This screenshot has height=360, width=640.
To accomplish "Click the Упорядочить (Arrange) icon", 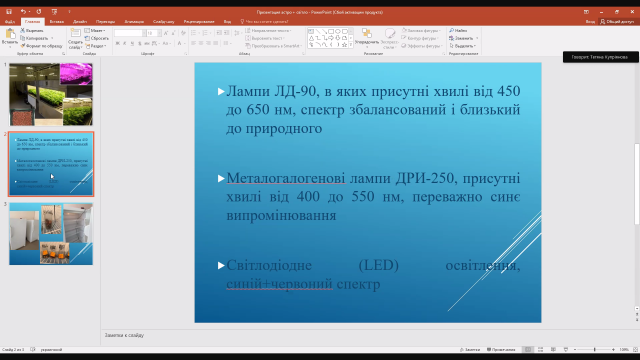I will [367, 34].
